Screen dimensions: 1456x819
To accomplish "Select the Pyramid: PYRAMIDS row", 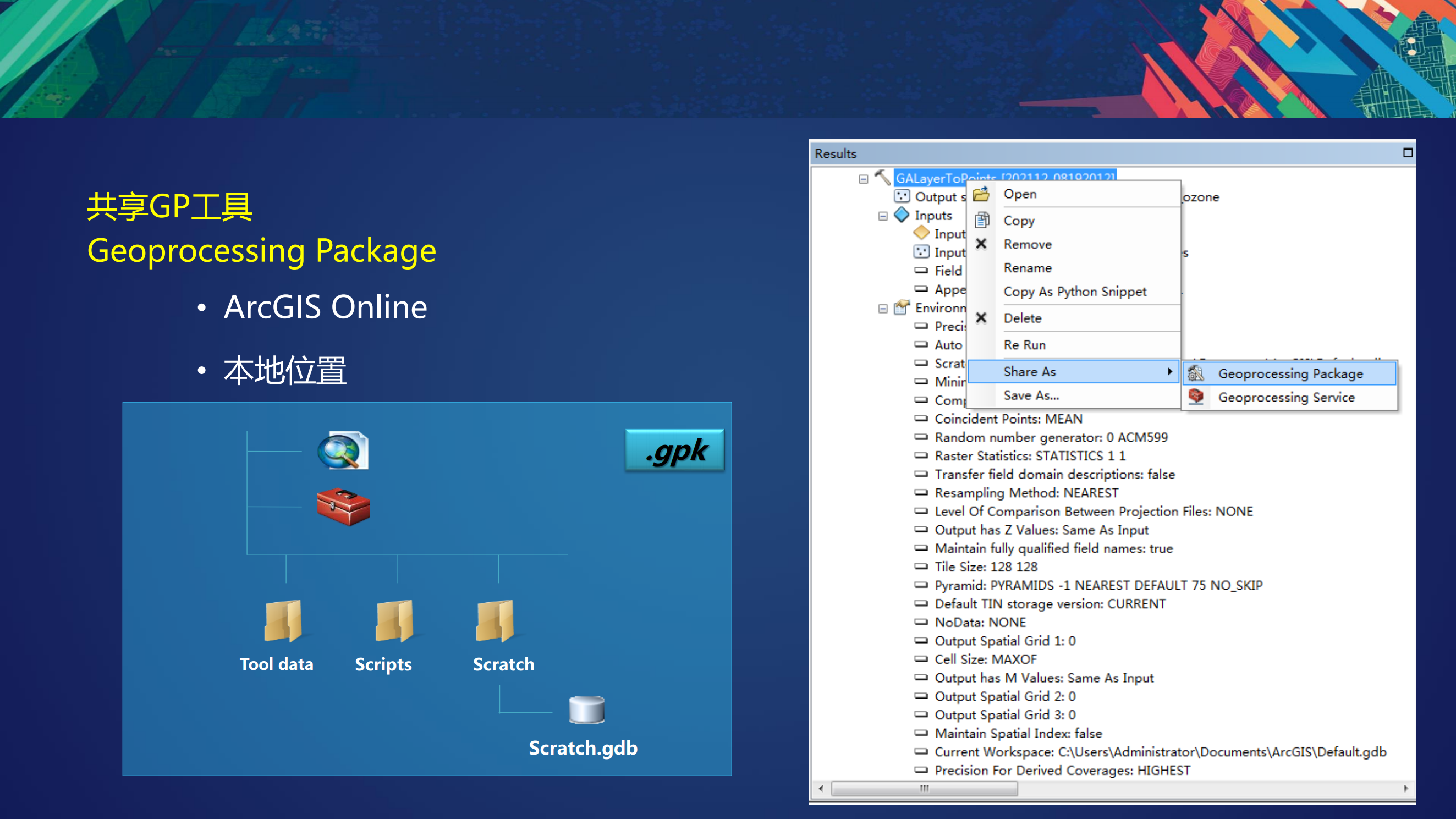I will click(1098, 585).
